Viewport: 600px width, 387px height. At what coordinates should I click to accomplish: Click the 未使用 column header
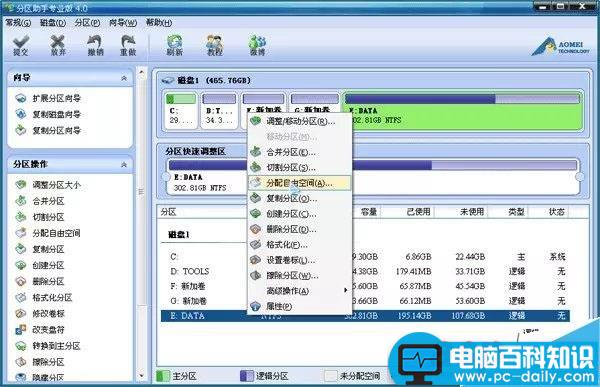pyautogui.click(x=471, y=212)
